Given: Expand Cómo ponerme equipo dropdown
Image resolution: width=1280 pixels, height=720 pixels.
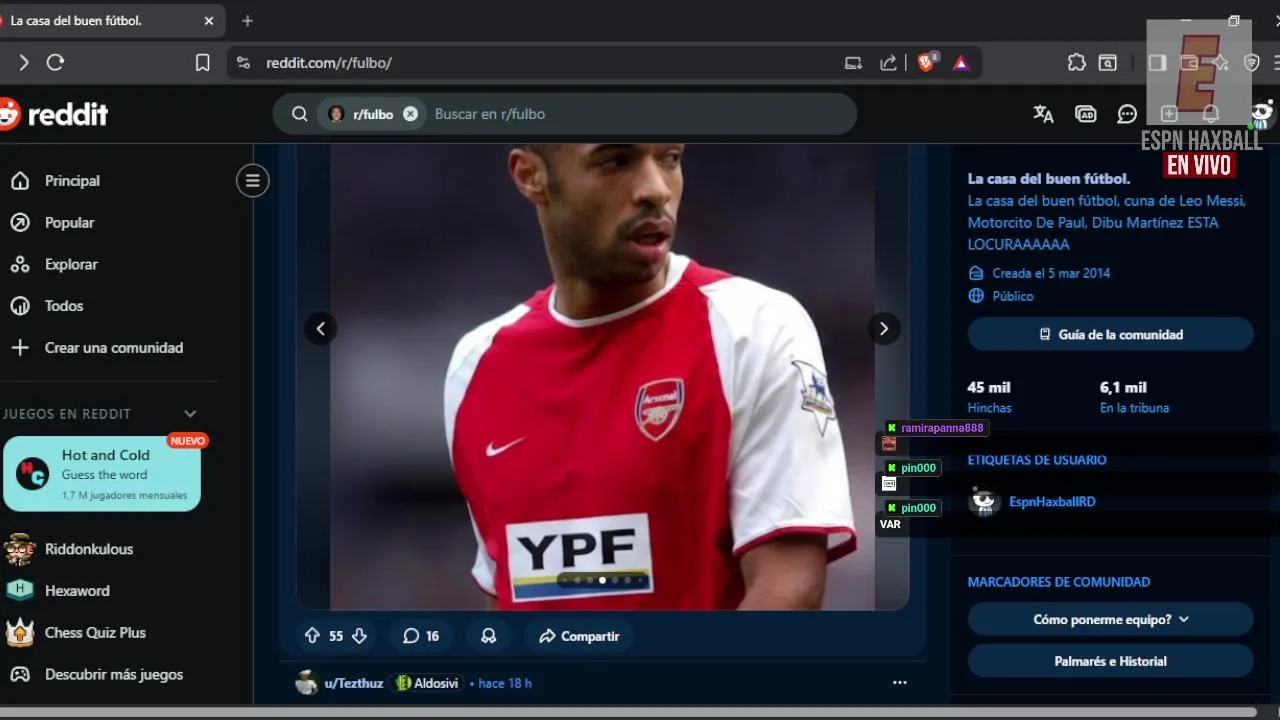Looking at the screenshot, I should 1110,620.
